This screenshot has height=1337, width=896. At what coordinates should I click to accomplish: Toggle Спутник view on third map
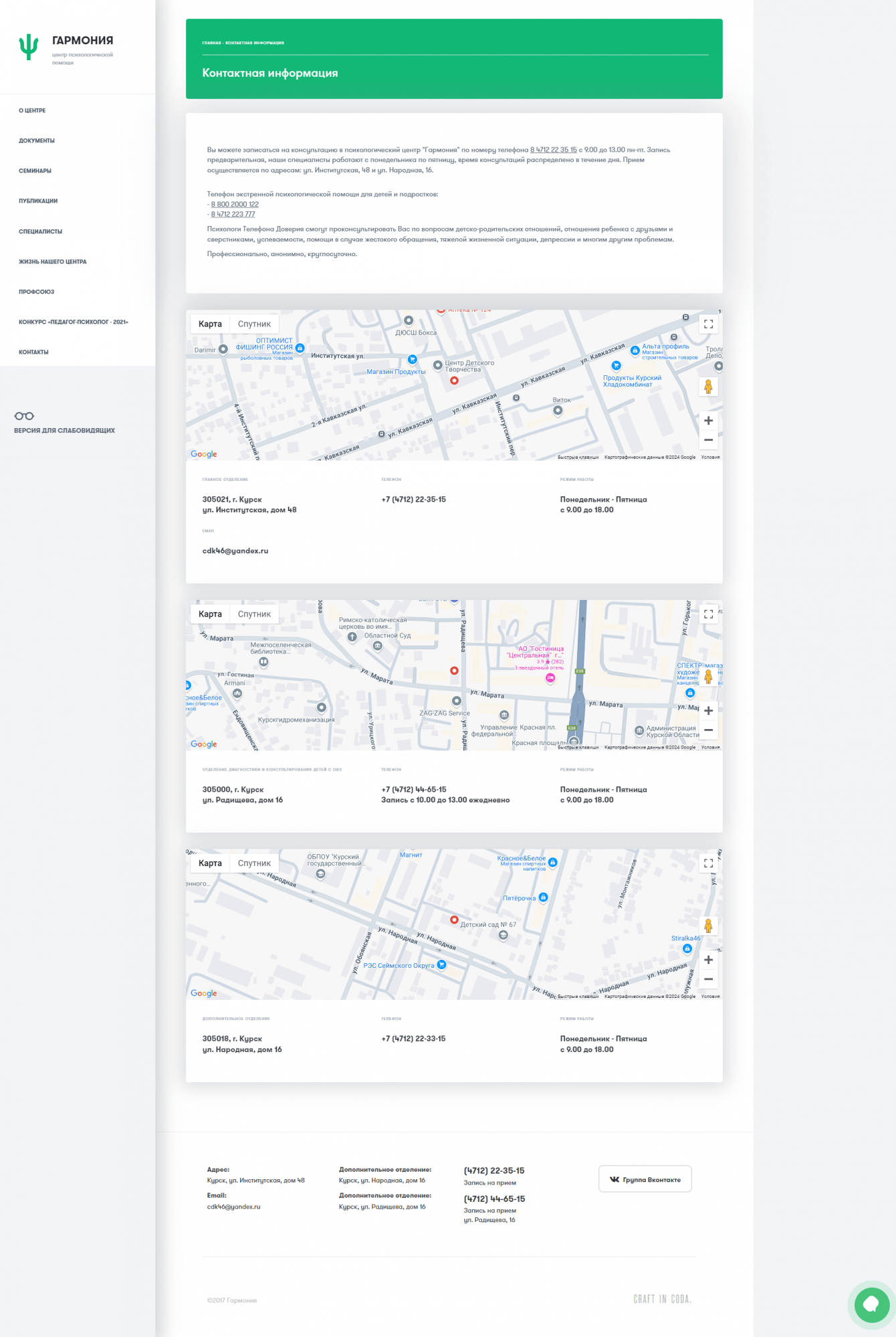[254, 863]
